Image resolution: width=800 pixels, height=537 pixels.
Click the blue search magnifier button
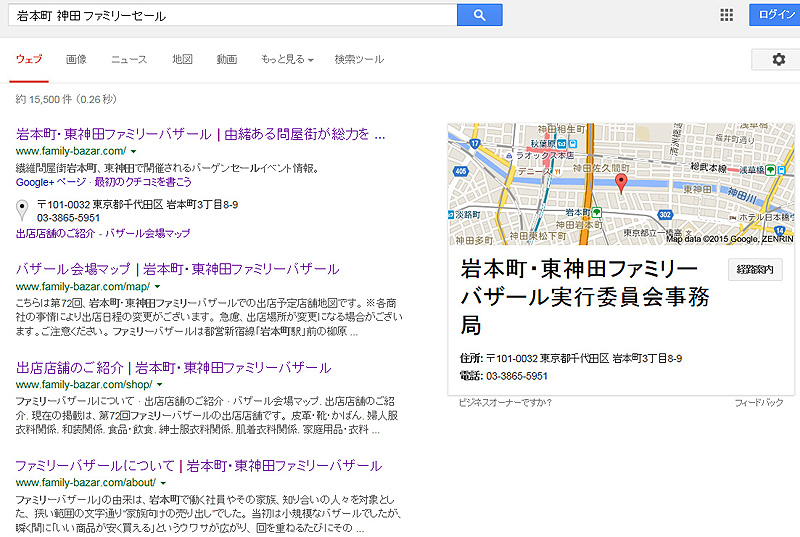click(480, 15)
